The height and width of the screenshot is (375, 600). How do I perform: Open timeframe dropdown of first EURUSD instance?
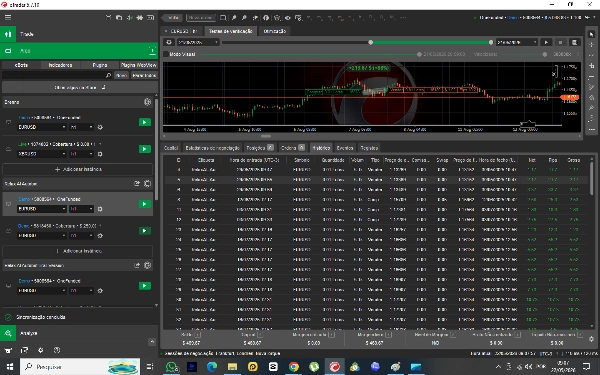[x=81, y=127]
